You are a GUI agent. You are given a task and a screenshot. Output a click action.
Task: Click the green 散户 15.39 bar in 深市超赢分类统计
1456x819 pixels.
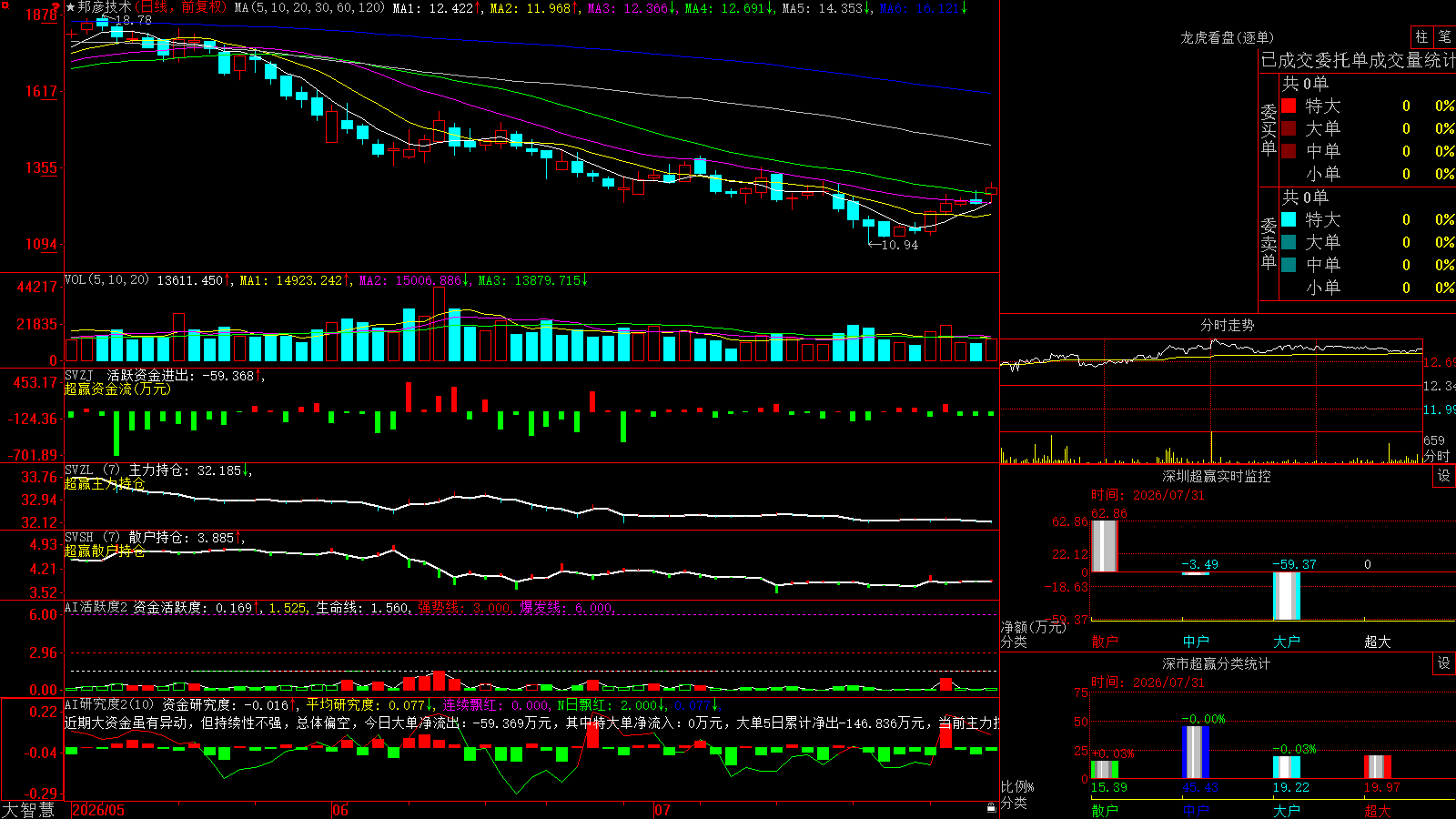coord(1105,769)
